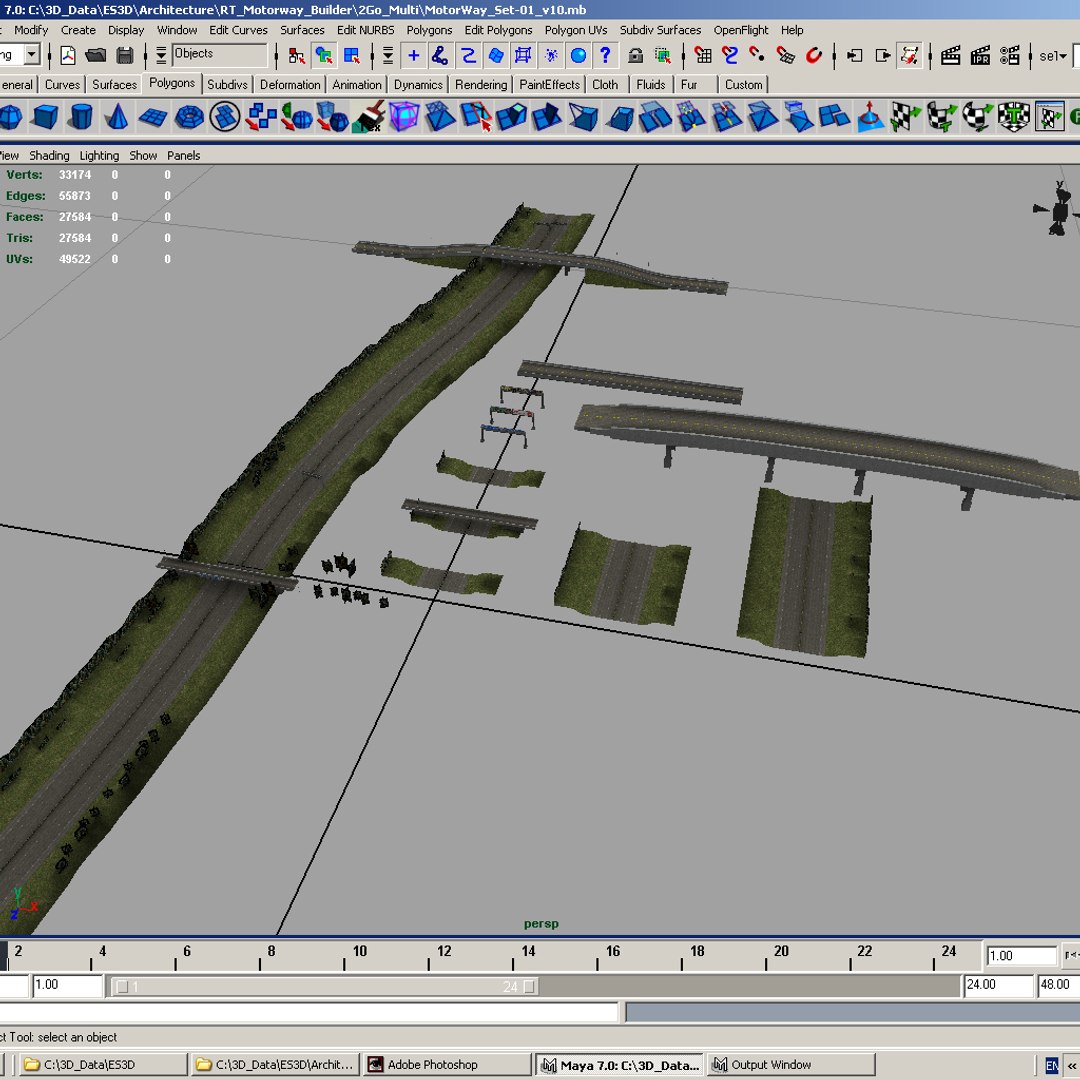Image resolution: width=1080 pixels, height=1080 pixels.
Task: Open the Render Globals icon
Action: (1010, 55)
